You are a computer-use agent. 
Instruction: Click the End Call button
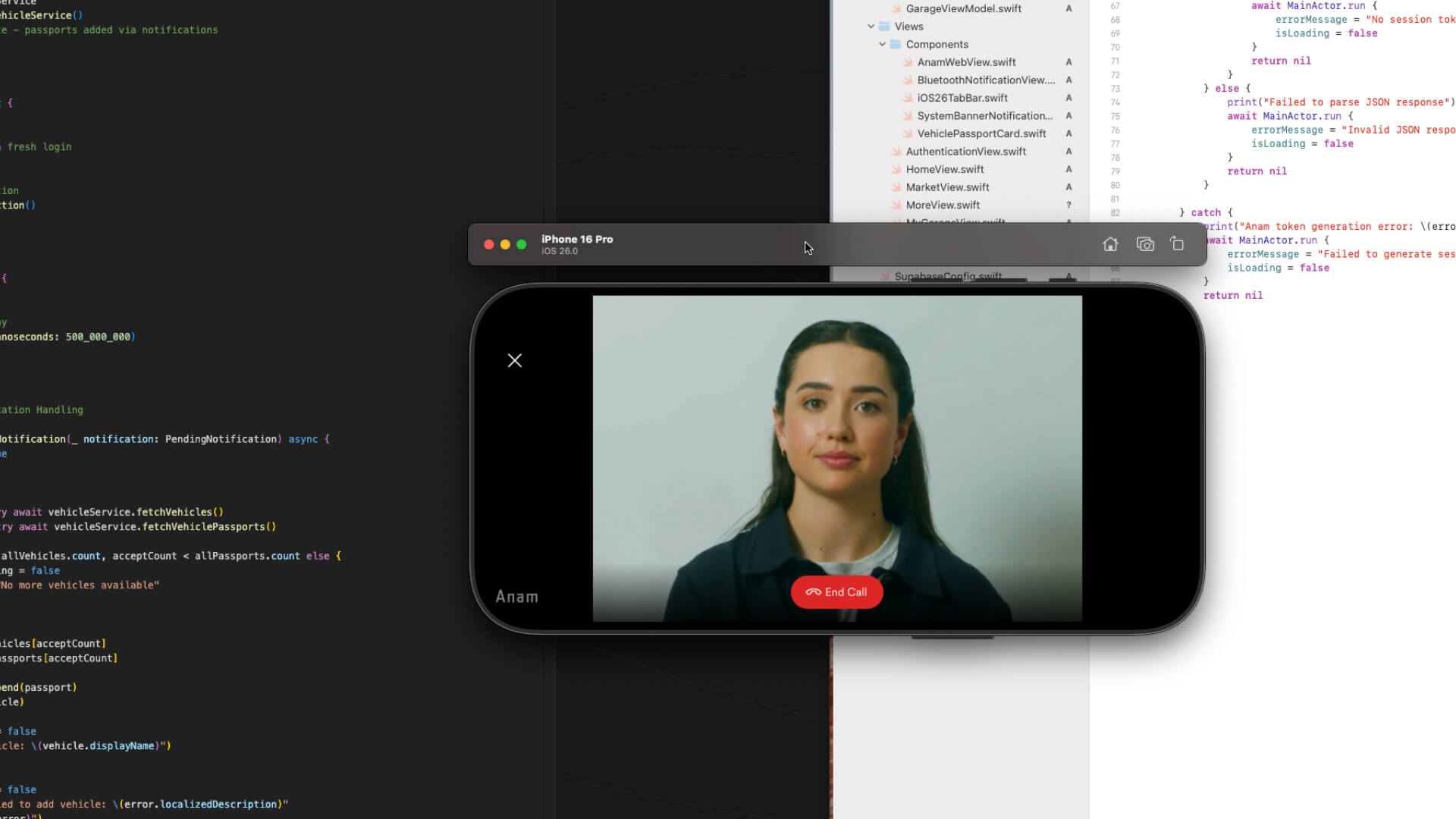pos(836,592)
